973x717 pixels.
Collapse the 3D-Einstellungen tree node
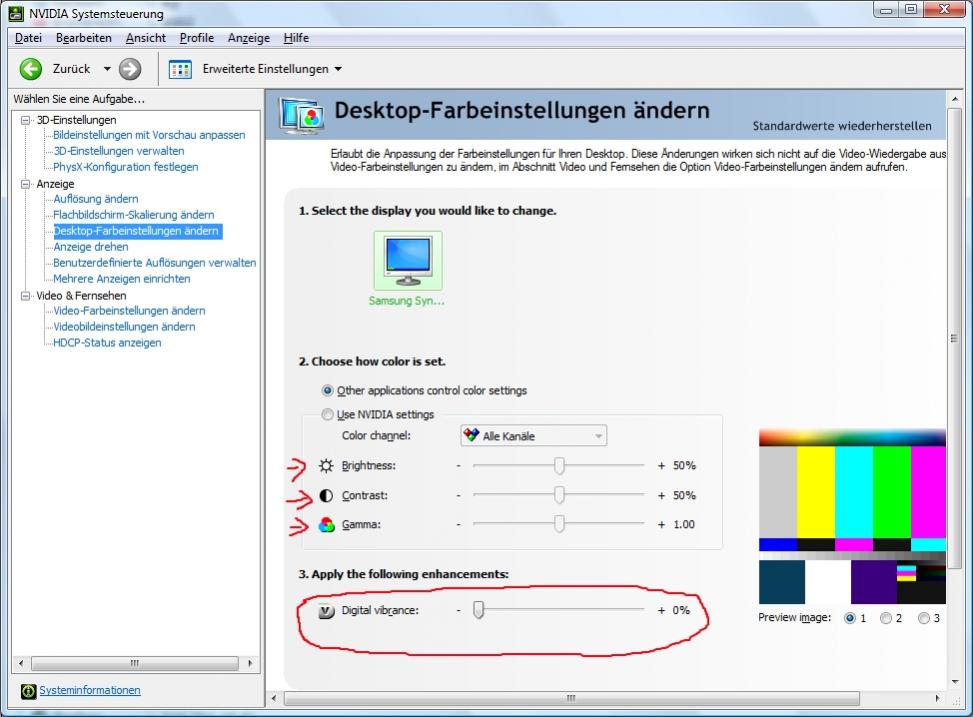pyautogui.click(x=25, y=120)
